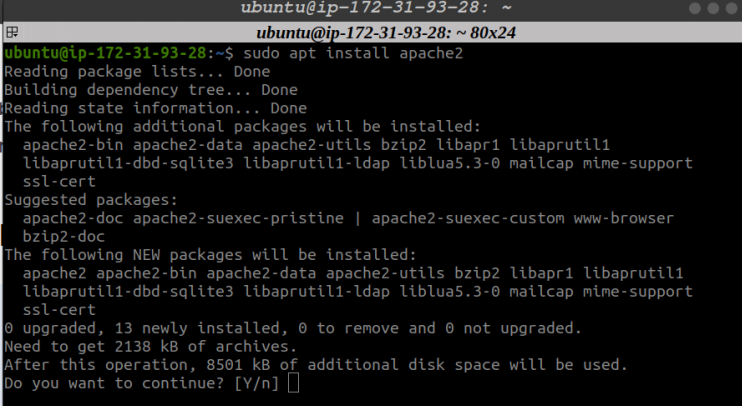Click the last gray window control circle
Viewport: 742px width, 406px height.
coord(732,9)
